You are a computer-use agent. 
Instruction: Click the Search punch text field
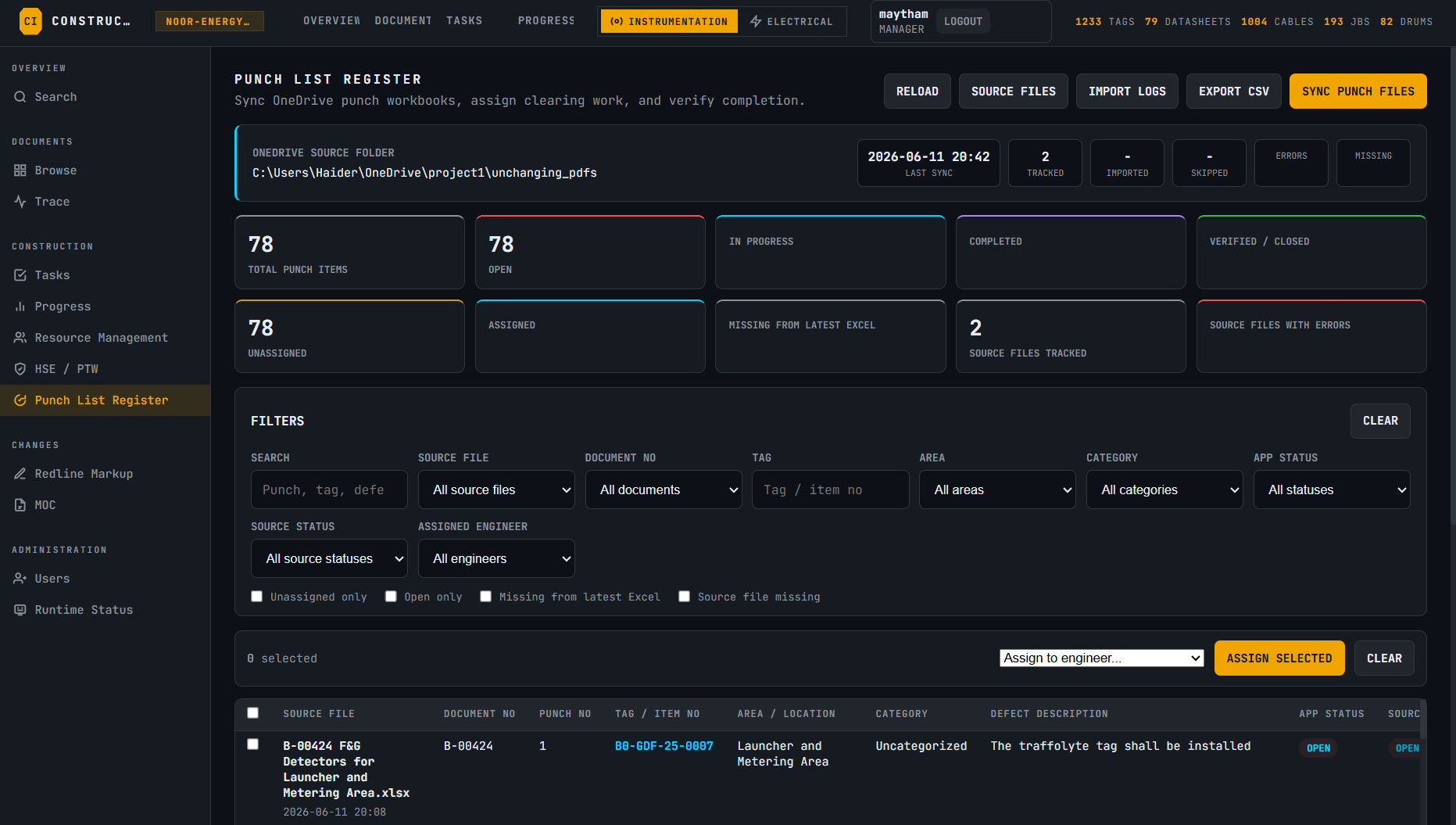(x=329, y=490)
